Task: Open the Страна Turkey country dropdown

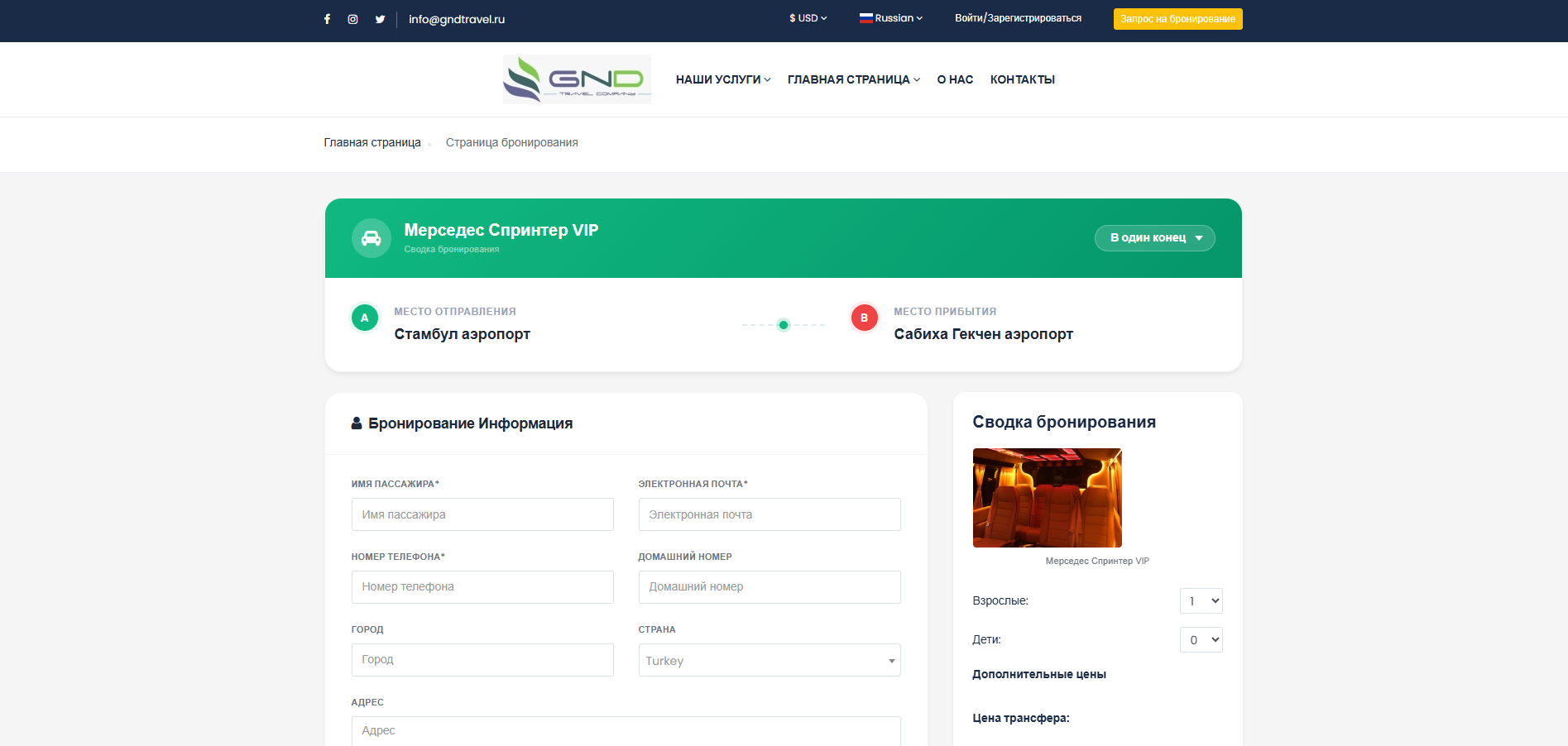Action: 770,660
